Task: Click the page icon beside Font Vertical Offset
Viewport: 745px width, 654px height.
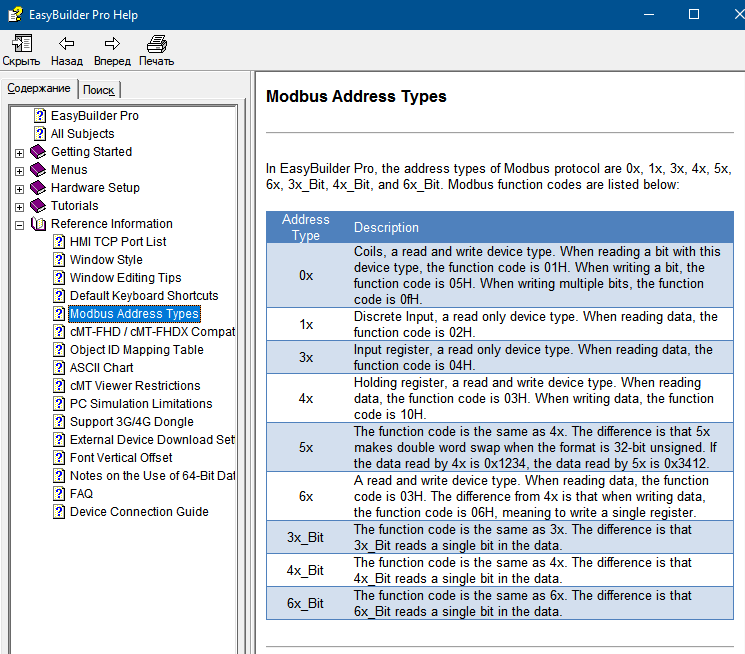Action: click(x=59, y=458)
